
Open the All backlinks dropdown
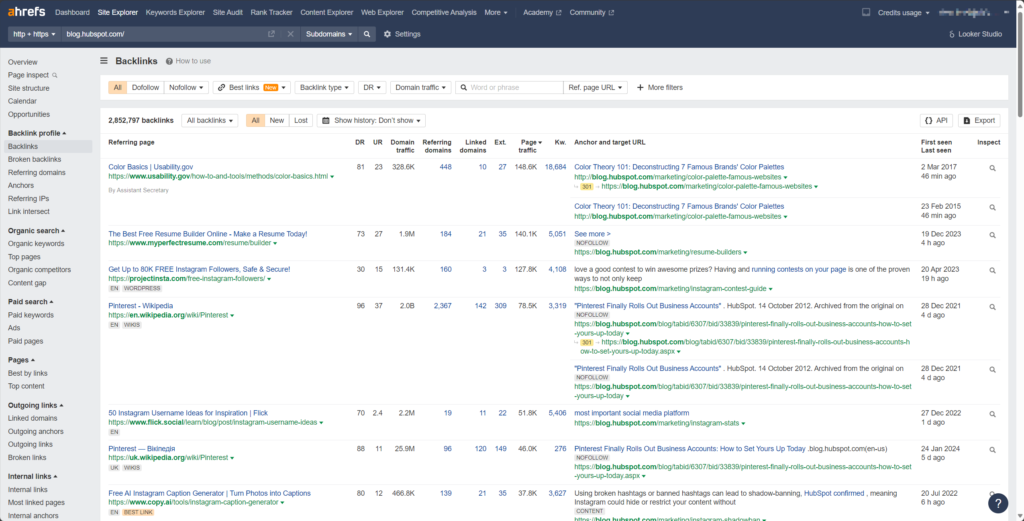pyautogui.click(x=210, y=120)
